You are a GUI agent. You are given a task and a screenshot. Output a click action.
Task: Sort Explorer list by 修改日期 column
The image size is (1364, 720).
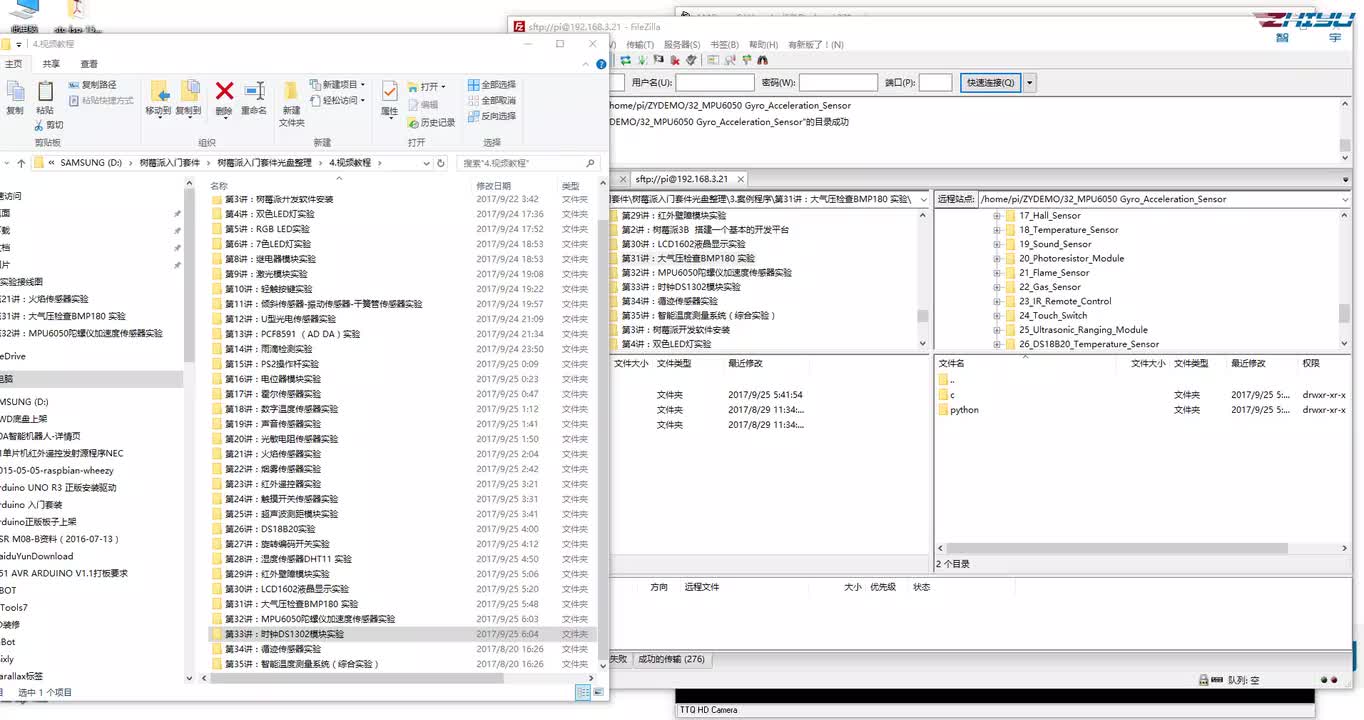click(494, 186)
